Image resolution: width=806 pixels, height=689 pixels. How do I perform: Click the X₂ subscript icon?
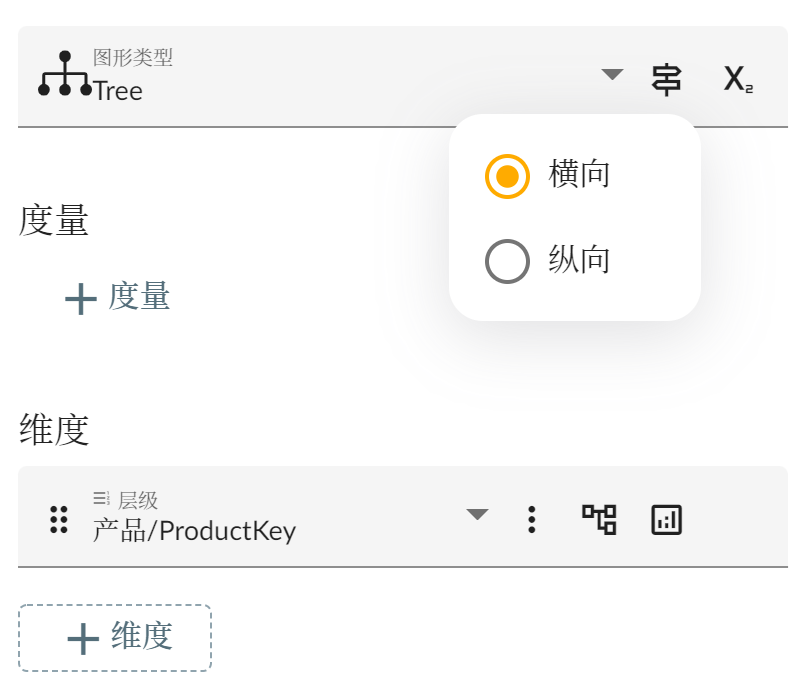pyautogui.click(x=738, y=79)
